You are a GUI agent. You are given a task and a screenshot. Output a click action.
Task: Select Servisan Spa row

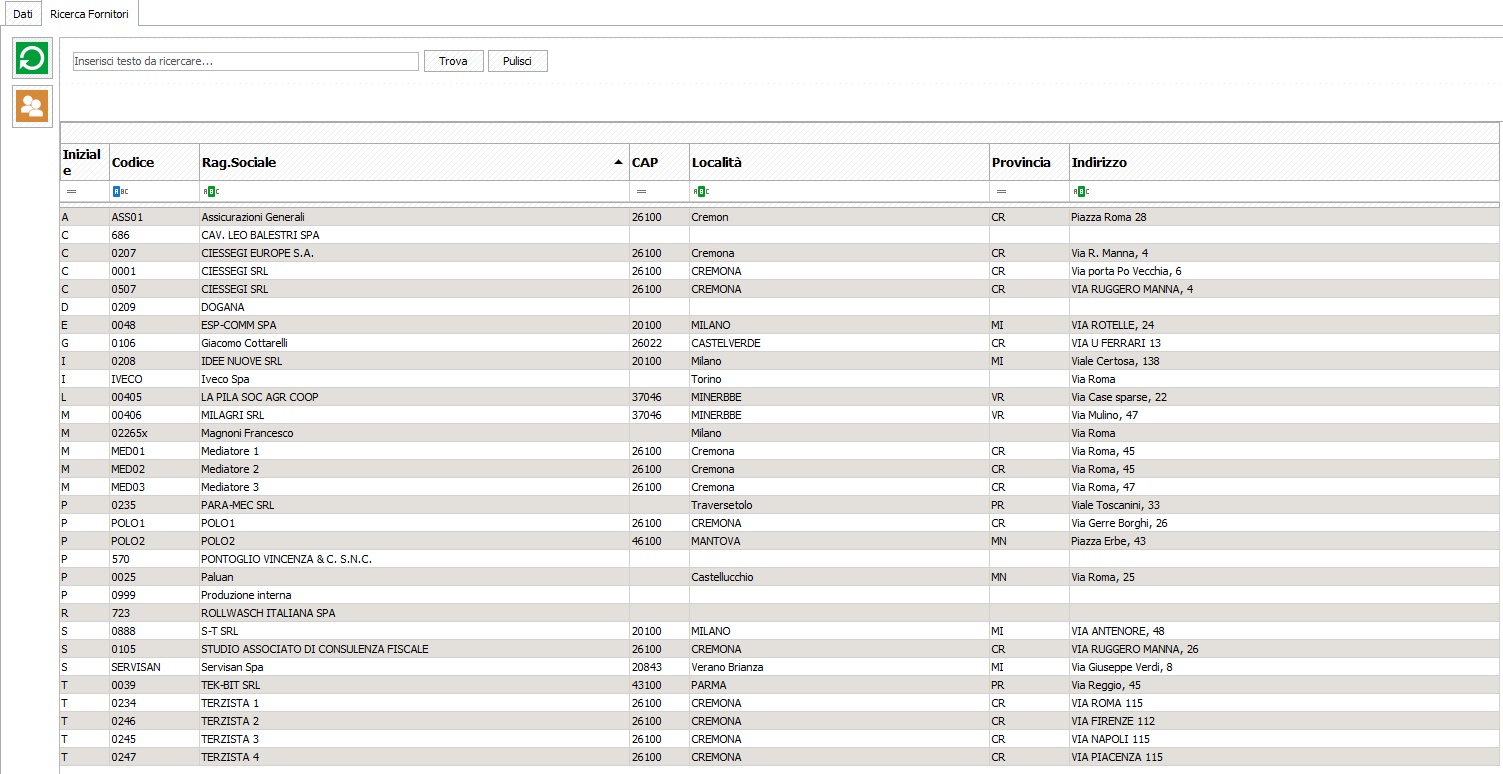pos(780,667)
